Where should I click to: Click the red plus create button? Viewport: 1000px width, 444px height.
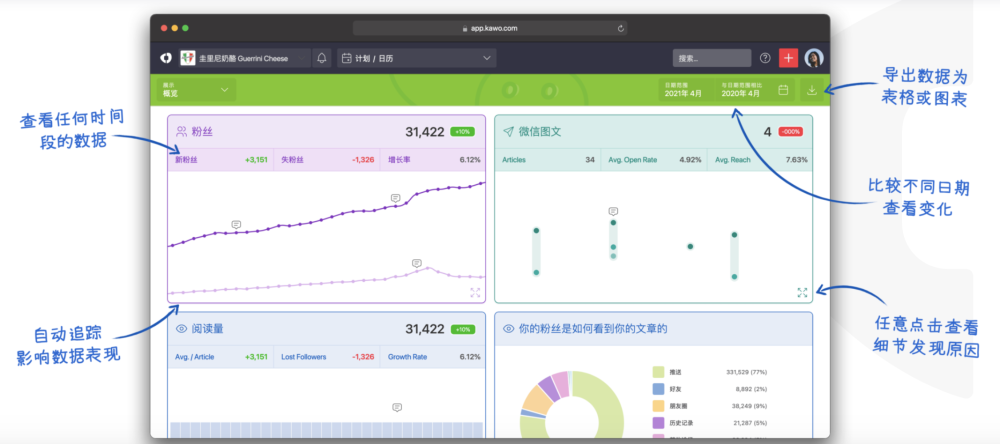[x=788, y=58]
